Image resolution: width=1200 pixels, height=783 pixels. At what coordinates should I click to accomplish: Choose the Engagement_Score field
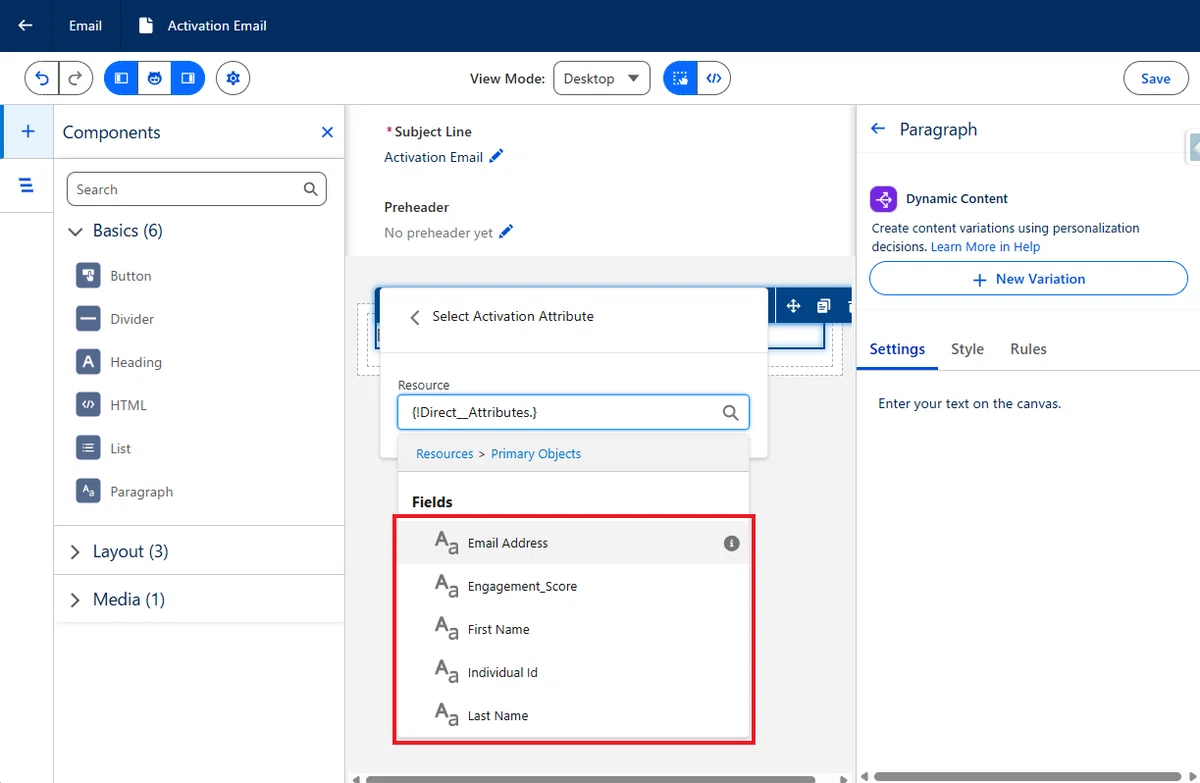click(x=573, y=586)
